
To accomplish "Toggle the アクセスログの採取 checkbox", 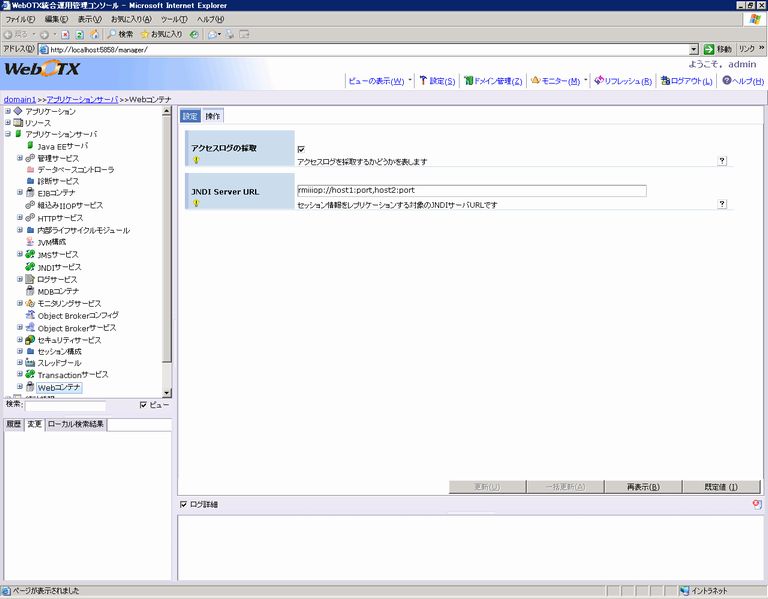I will [x=301, y=149].
